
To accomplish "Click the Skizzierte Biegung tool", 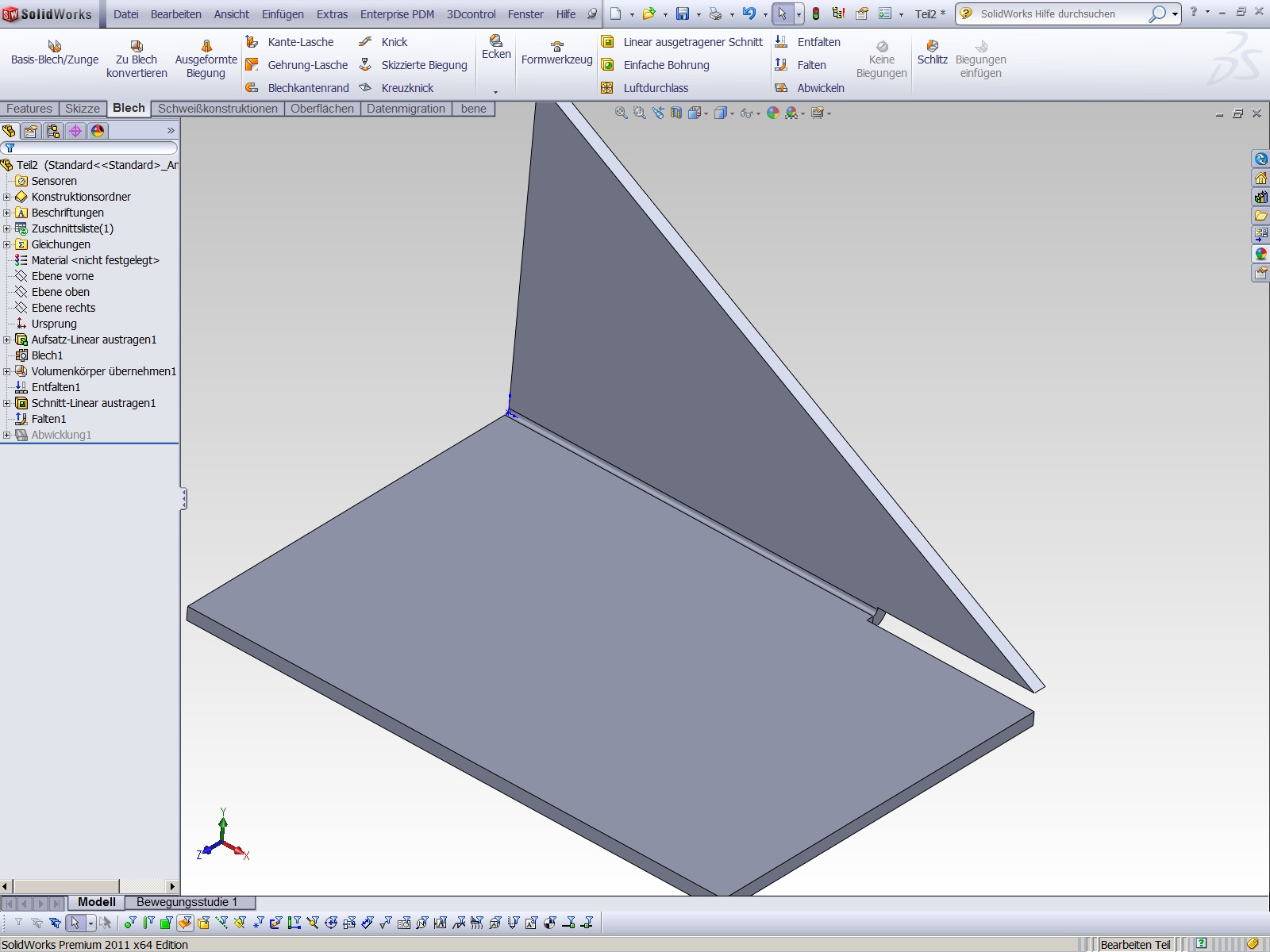I will (x=423, y=65).
